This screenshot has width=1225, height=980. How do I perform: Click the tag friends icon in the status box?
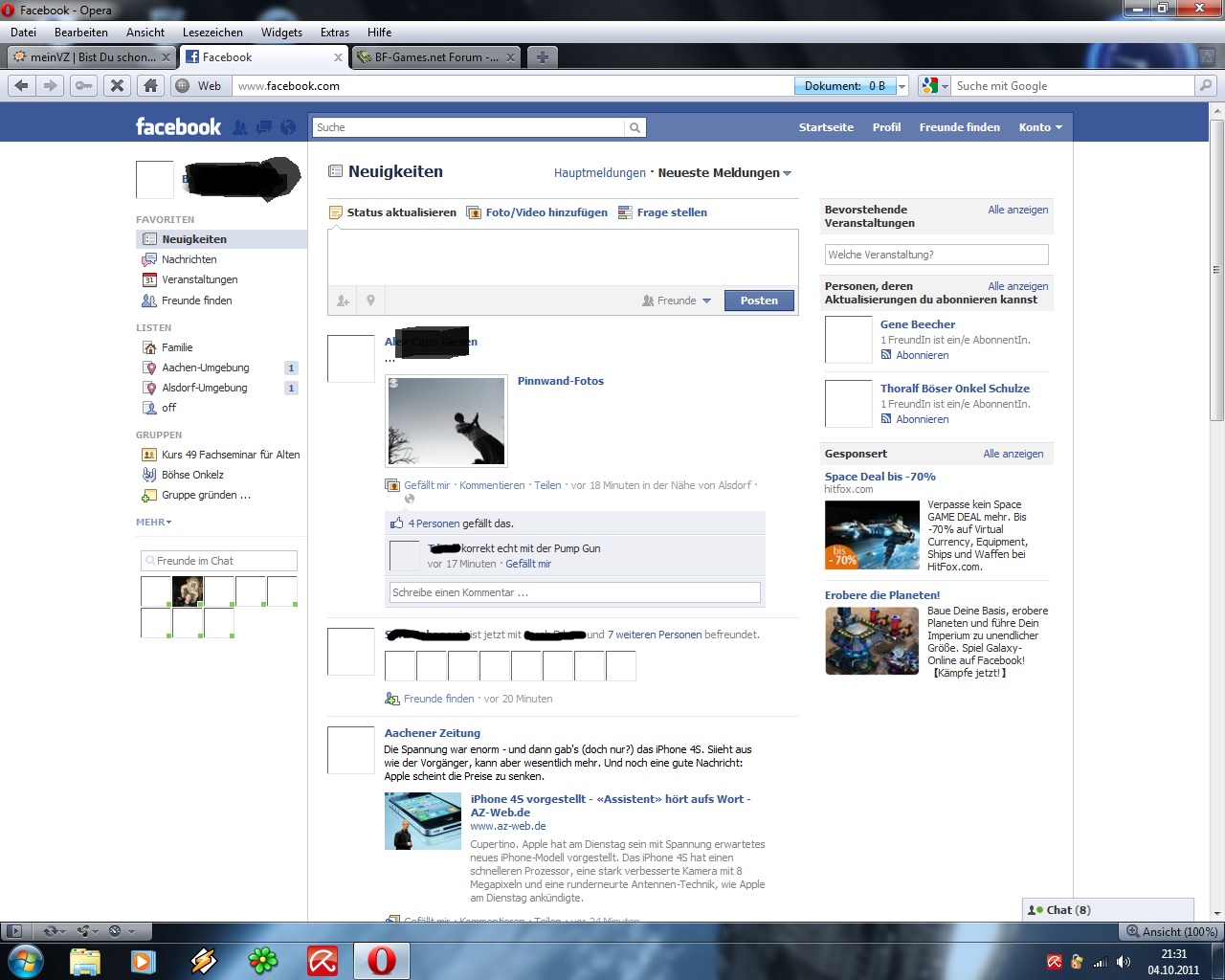click(343, 301)
